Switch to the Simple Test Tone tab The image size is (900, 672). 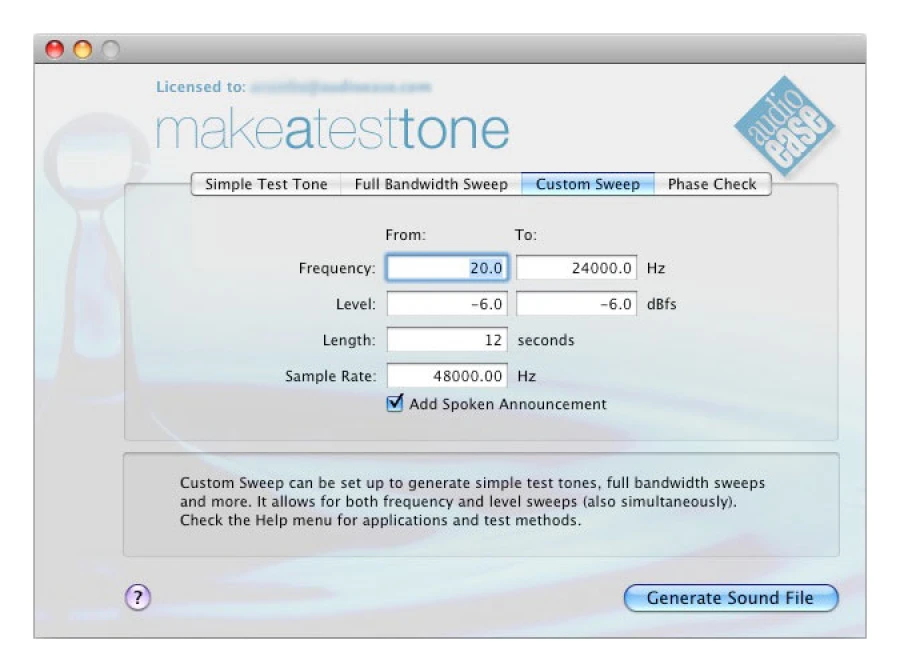click(x=266, y=184)
